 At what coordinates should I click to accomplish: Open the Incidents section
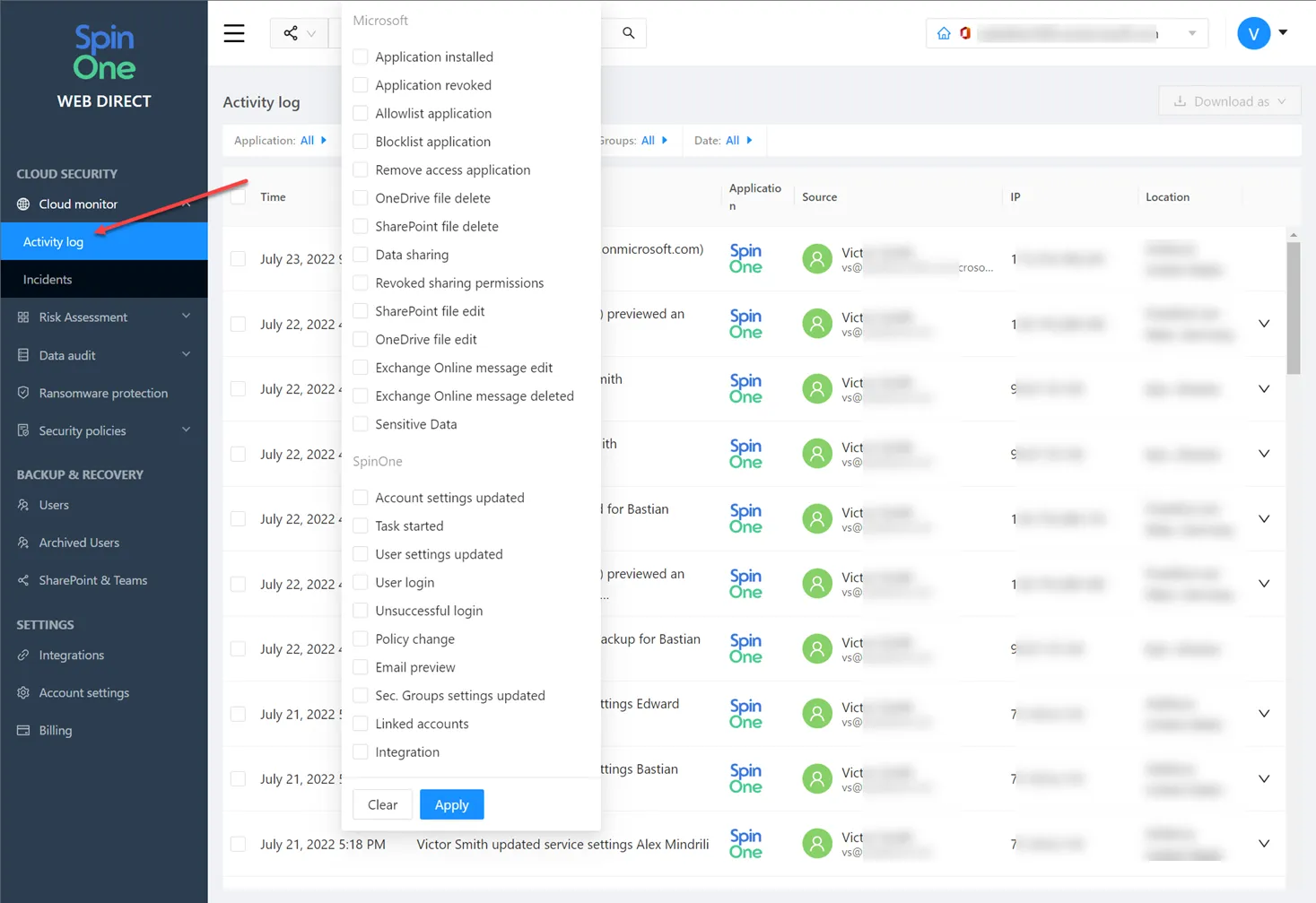click(47, 279)
